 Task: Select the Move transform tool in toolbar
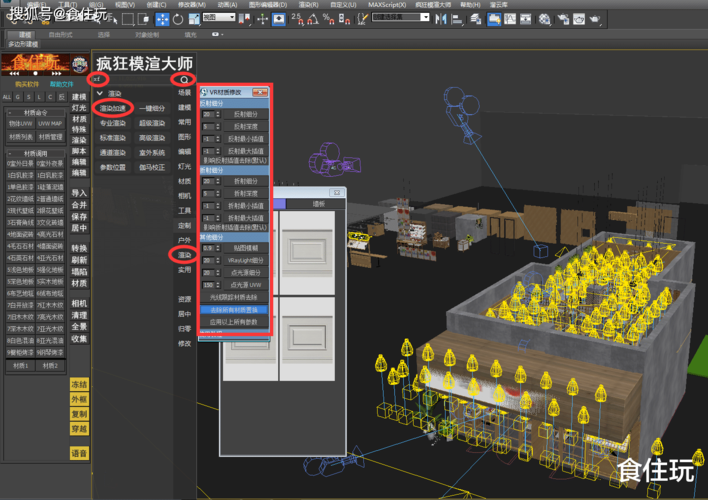pos(162,18)
